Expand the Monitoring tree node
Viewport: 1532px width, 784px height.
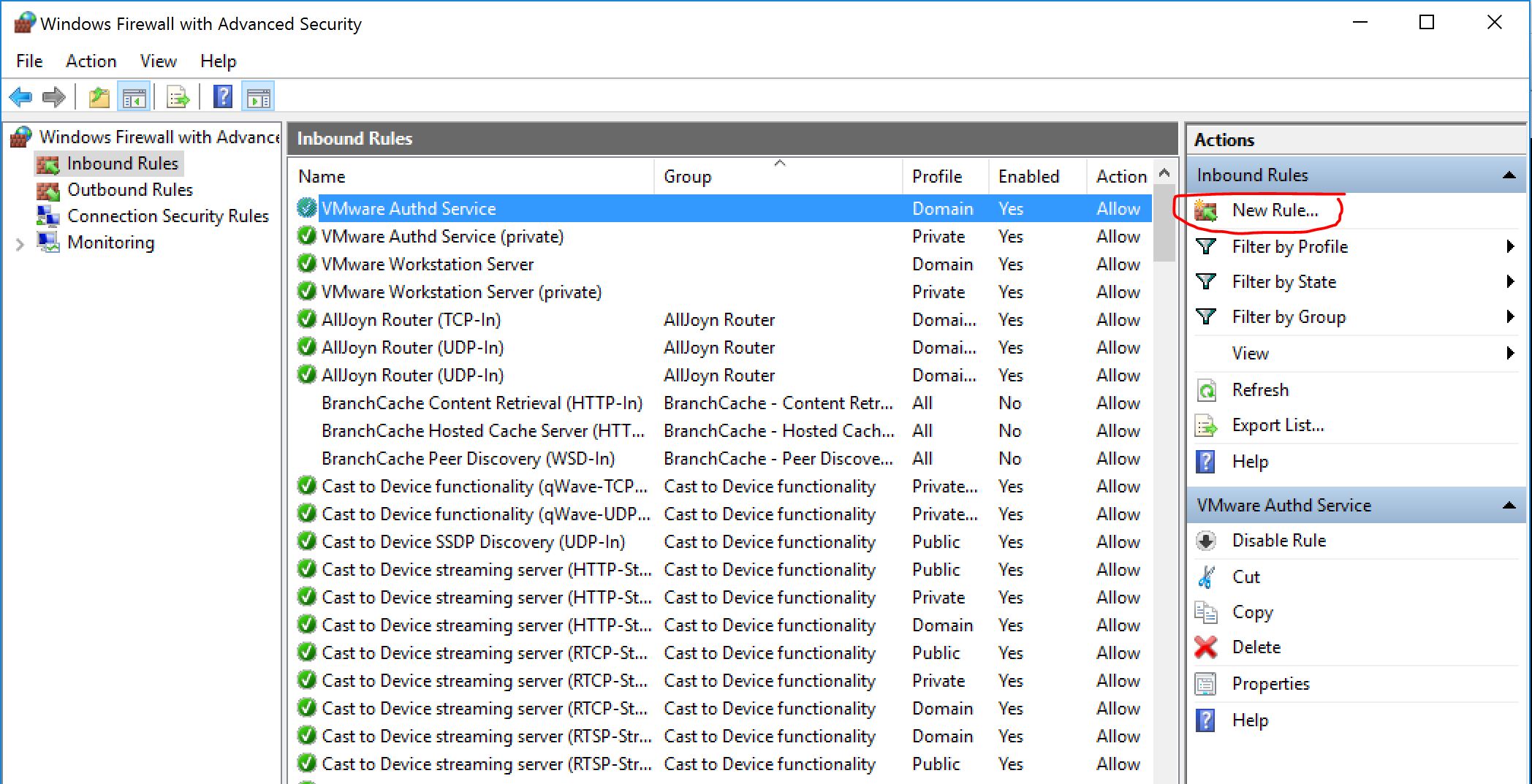tap(20, 244)
